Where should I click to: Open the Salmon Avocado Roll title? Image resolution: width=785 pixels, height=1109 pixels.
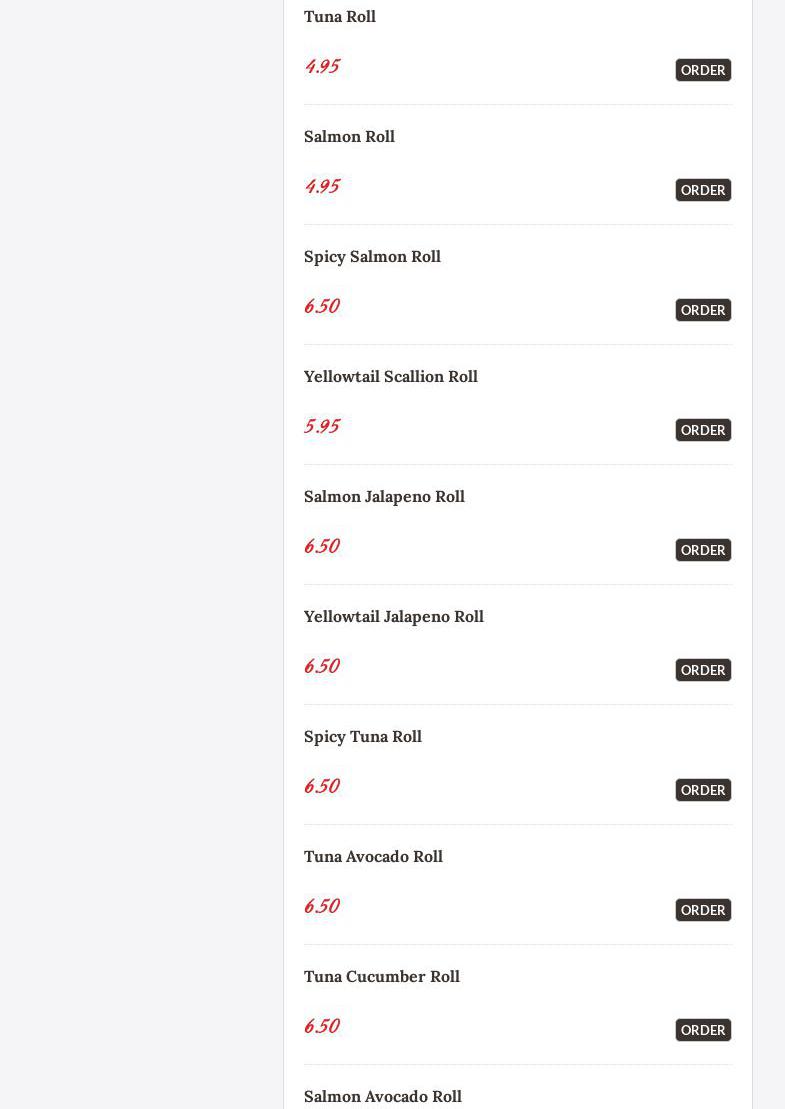[383, 1096]
